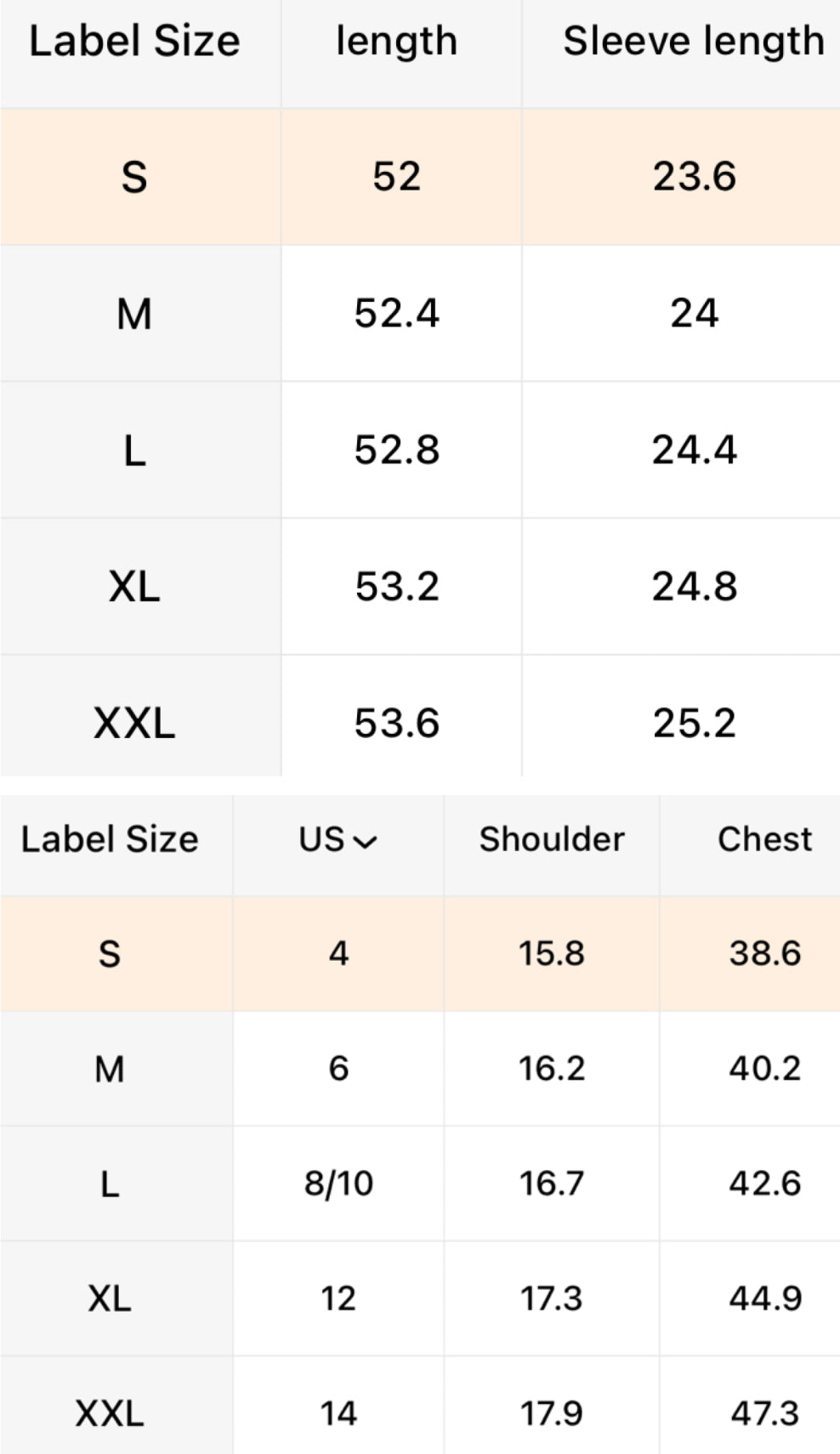Click the 53.6 length value
The image size is (840, 1454).
tap(396, 724)
